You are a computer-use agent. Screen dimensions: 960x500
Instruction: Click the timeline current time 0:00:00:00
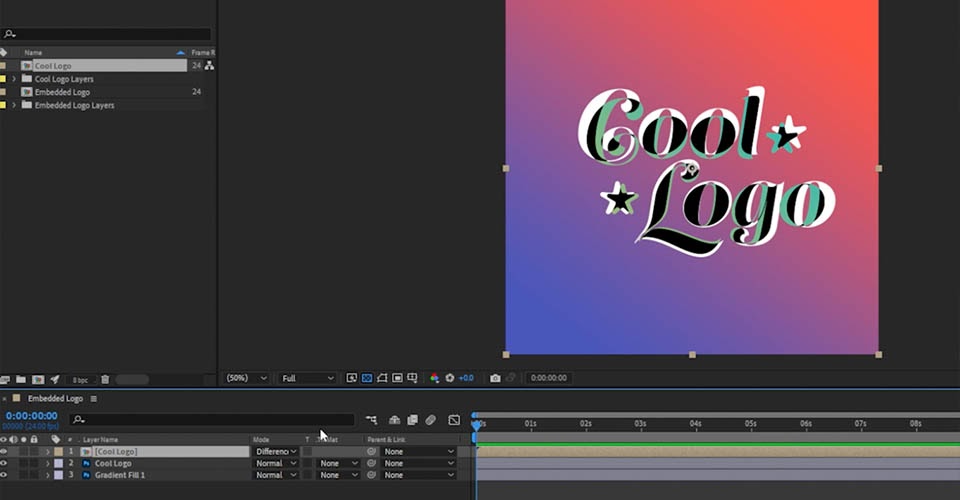click(x=31, y=416)
